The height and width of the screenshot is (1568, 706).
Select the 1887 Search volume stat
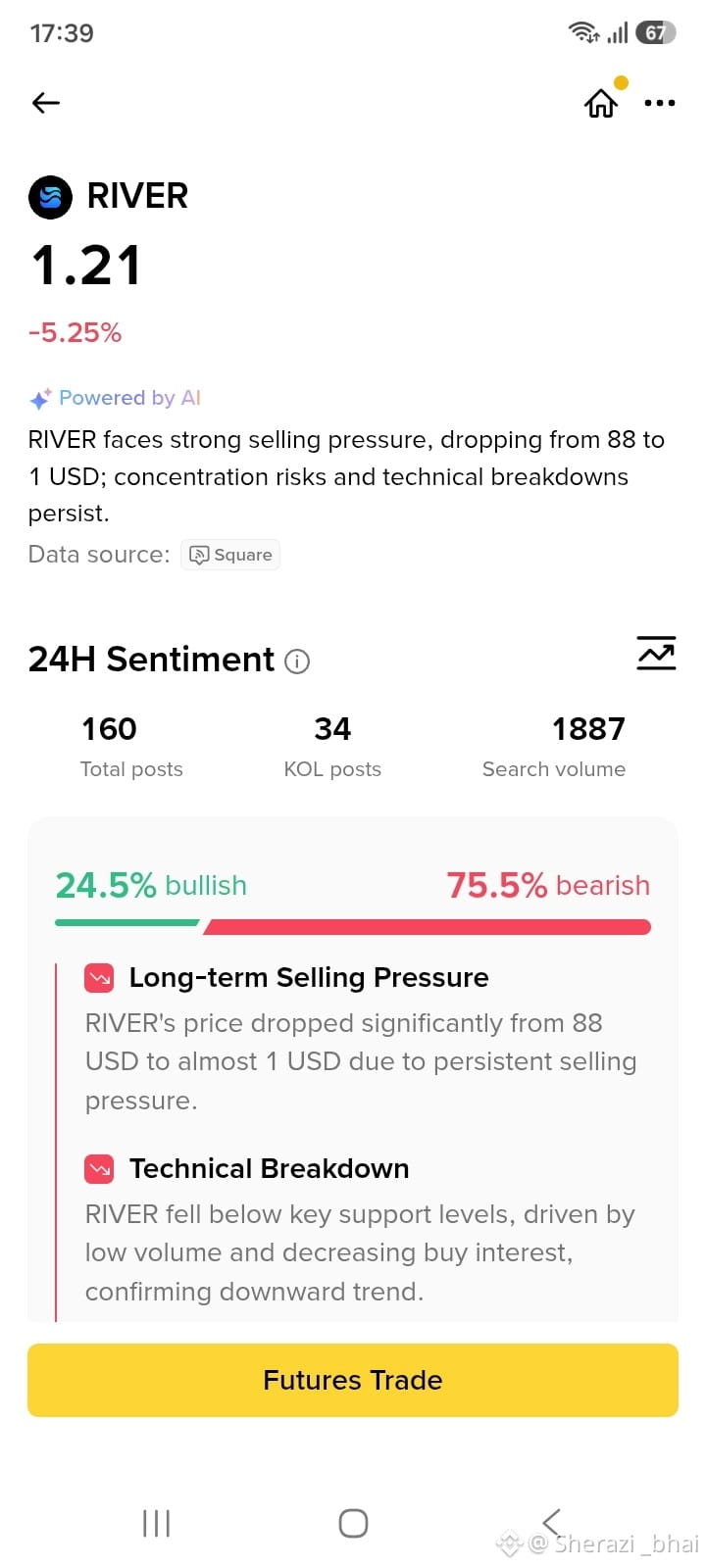coord(554,747)
